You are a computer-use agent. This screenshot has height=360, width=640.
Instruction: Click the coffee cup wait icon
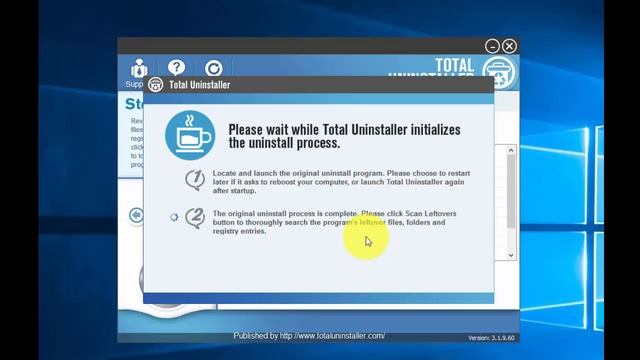(x=190, y=135)
